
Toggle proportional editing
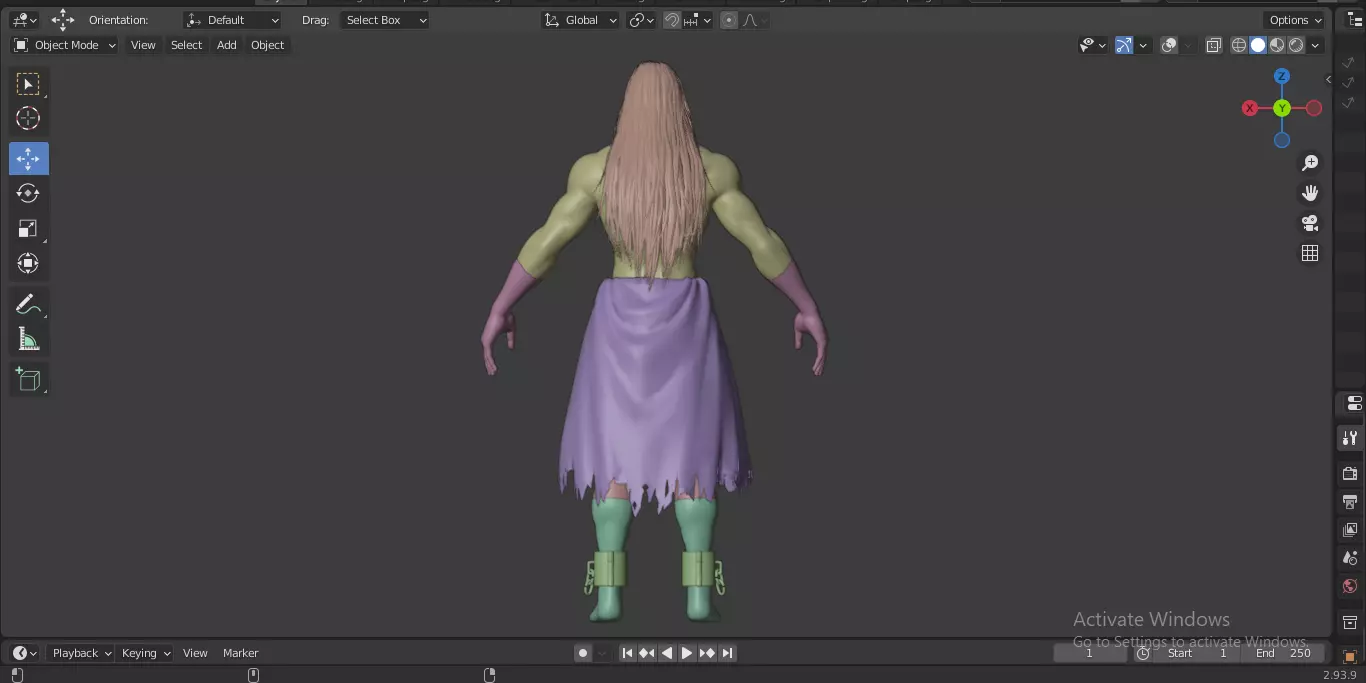729,20
